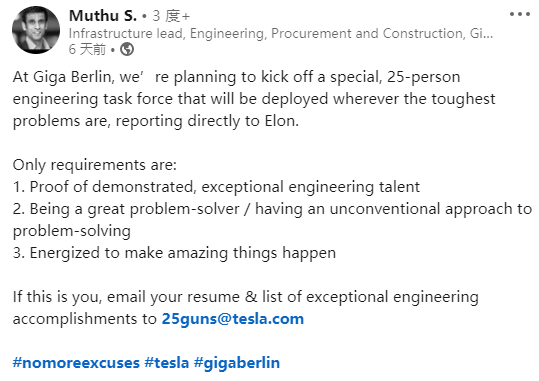Click the '3 度+' connection degree label
The image size is (539, 381).
coord(171,16)
